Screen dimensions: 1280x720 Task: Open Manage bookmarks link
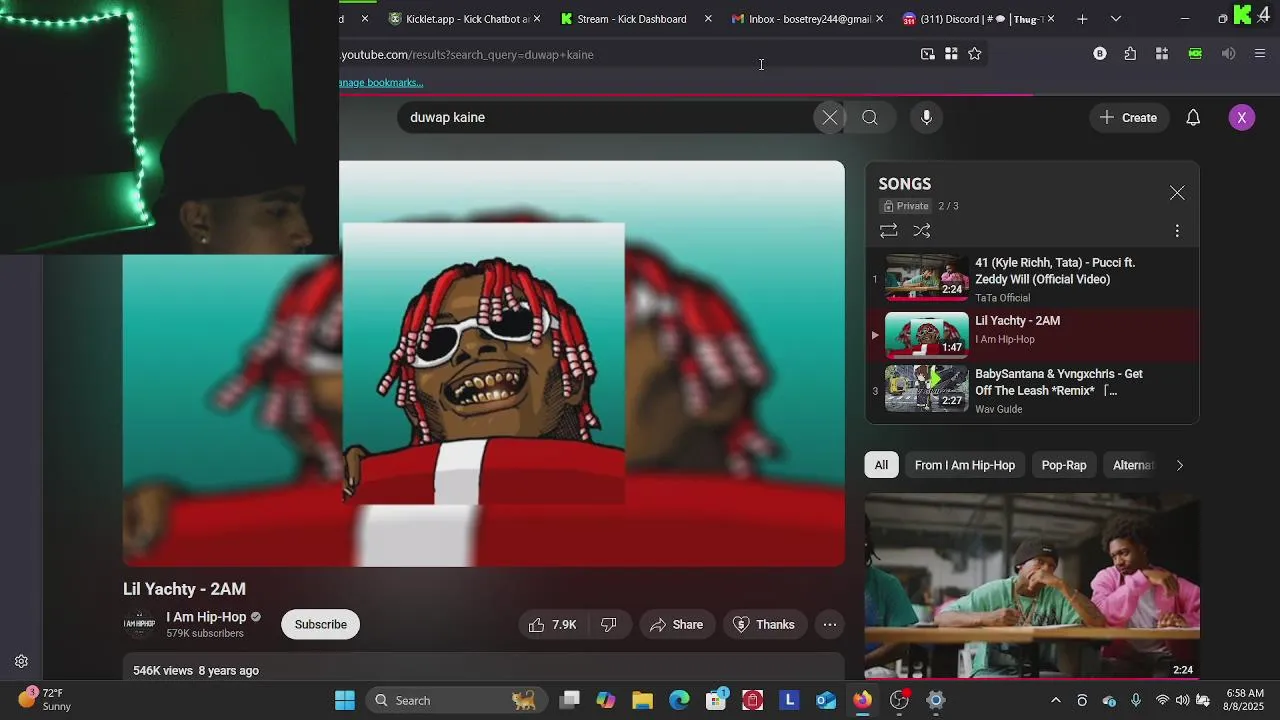coord(381,83)
